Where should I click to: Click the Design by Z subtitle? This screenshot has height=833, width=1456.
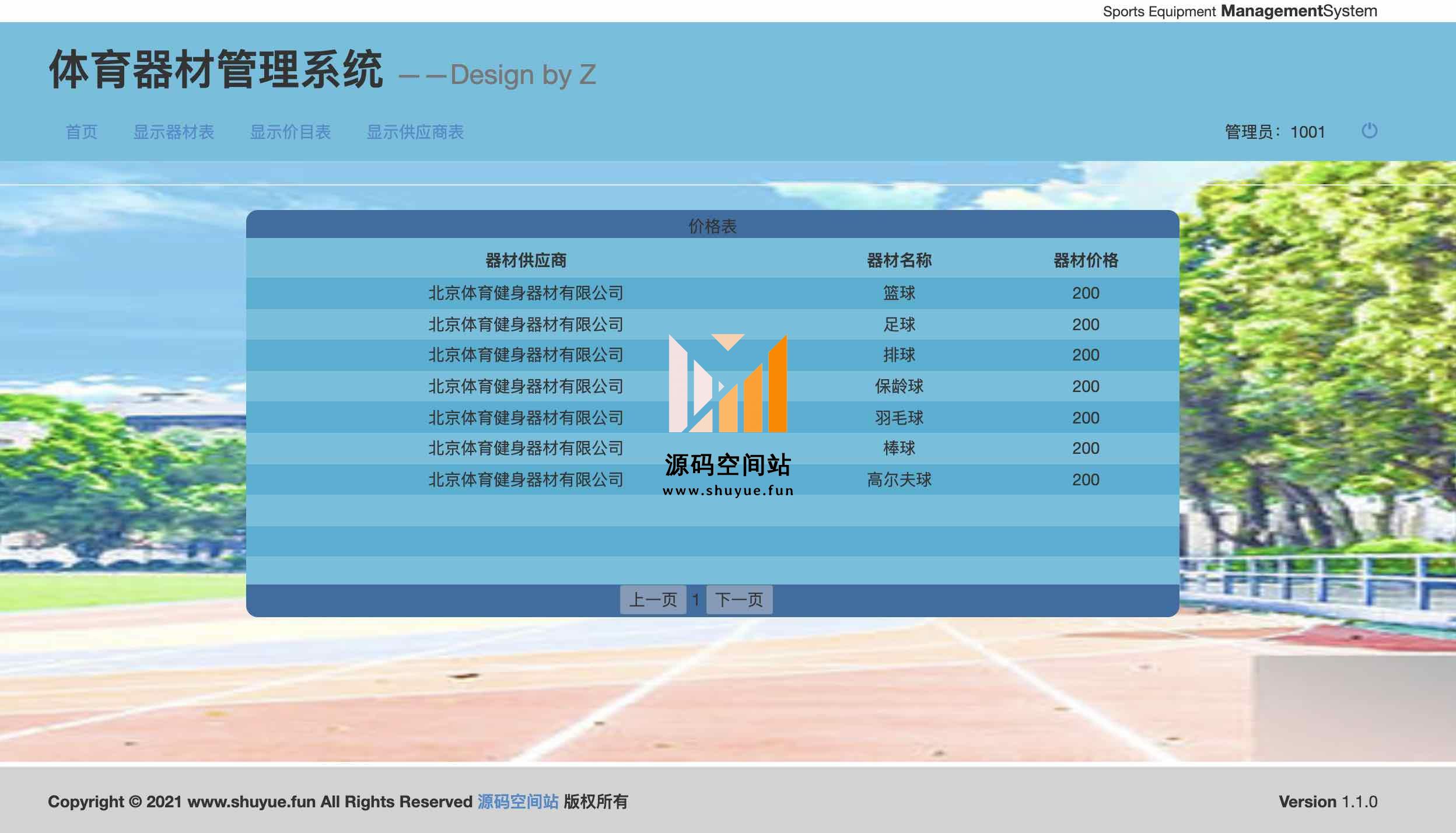[523, 75]
